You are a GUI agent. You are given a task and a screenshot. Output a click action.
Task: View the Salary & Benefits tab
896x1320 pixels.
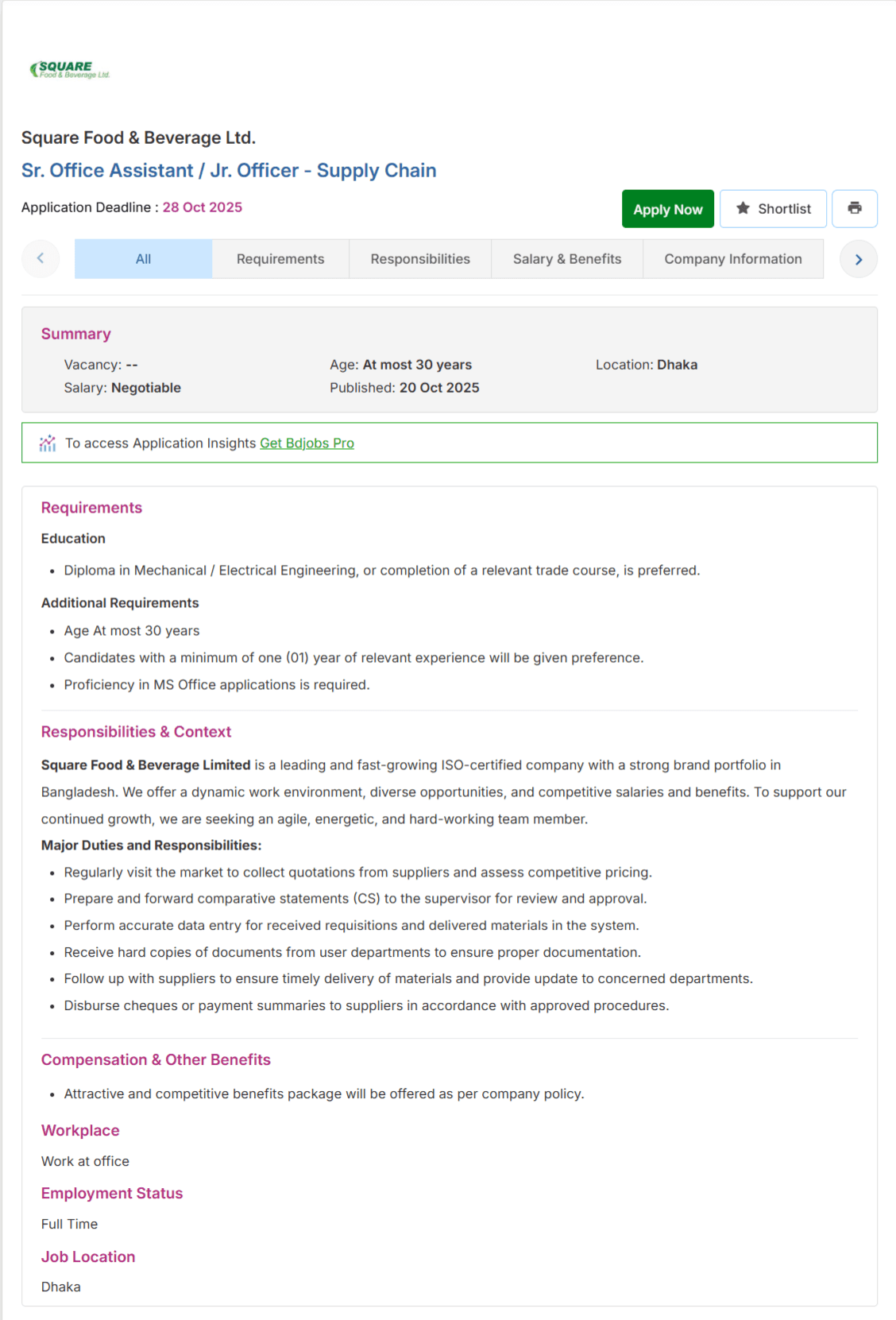tap(567, 259)
